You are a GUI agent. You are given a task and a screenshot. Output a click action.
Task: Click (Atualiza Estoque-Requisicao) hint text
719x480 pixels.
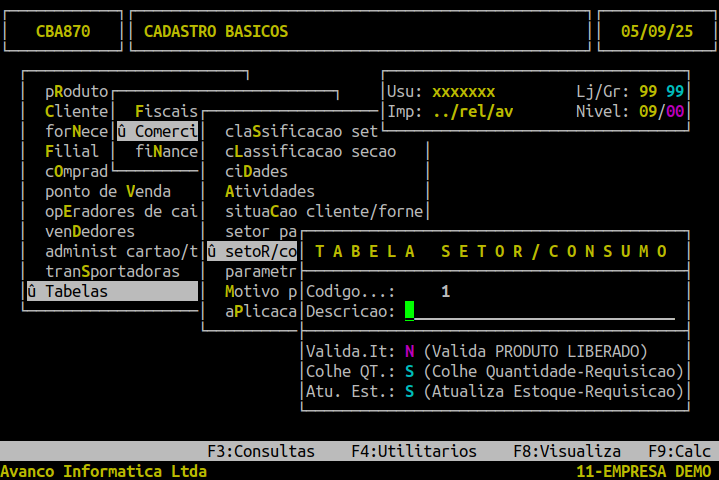[553, 392]
